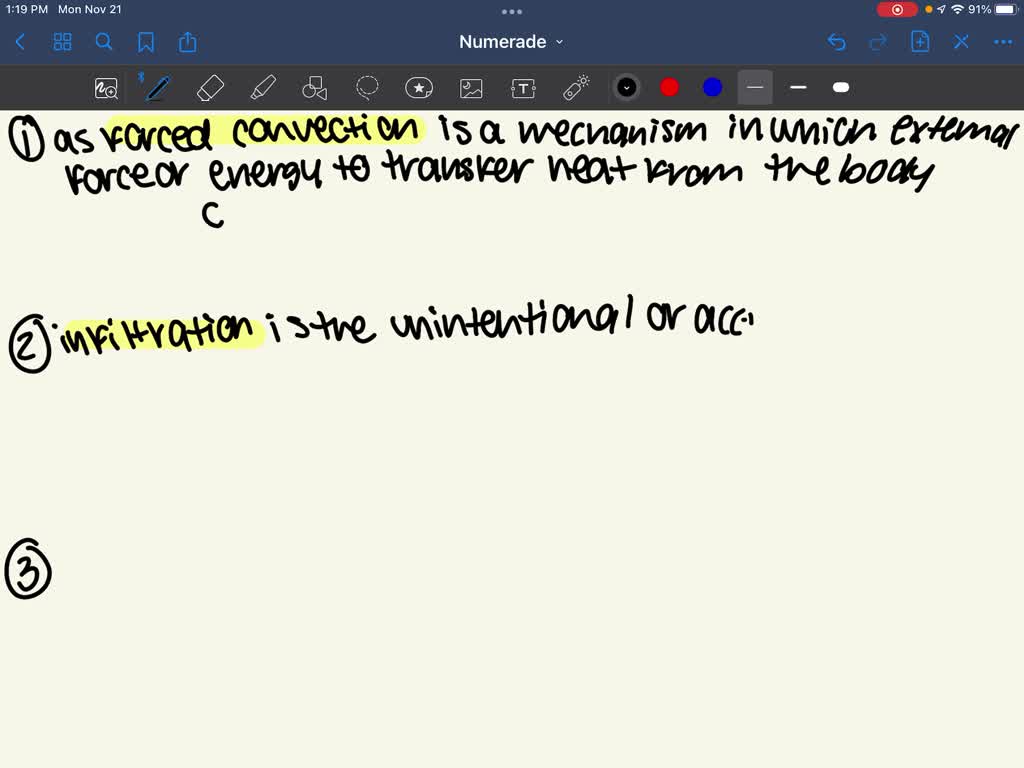Image resolution: width=1024 pixels, height=768 pixels.
Task: Pick the red color swatch
Action: click(x=669, y=87)
